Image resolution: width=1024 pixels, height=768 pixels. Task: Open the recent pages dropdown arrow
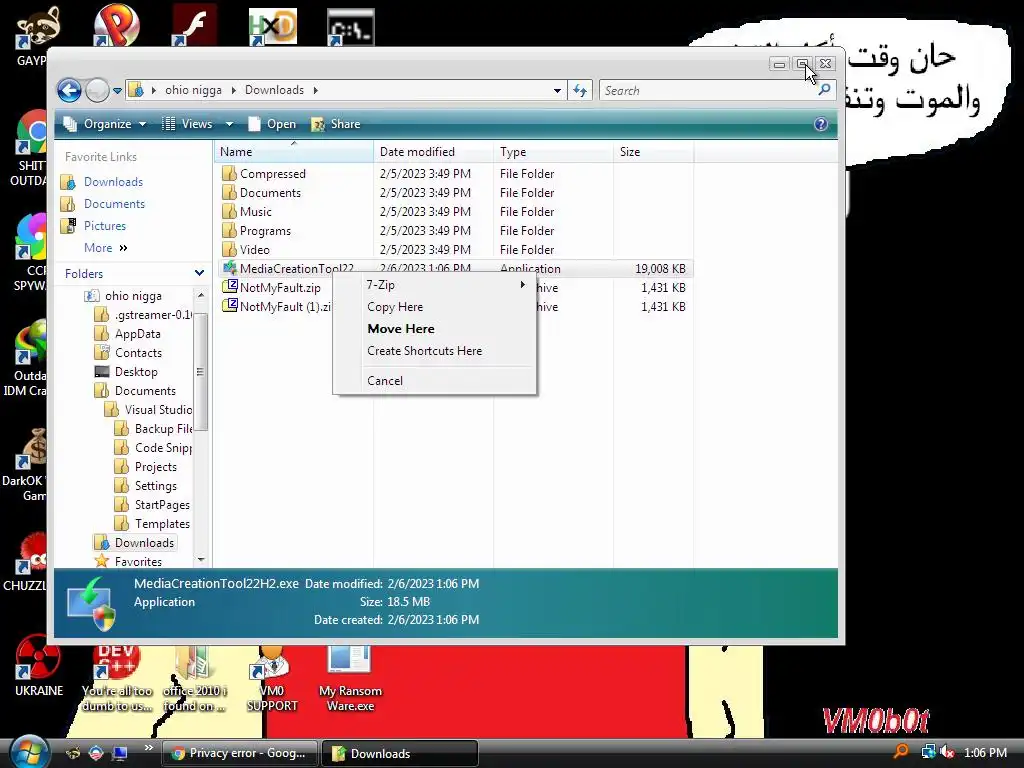(x=118, y=91)
